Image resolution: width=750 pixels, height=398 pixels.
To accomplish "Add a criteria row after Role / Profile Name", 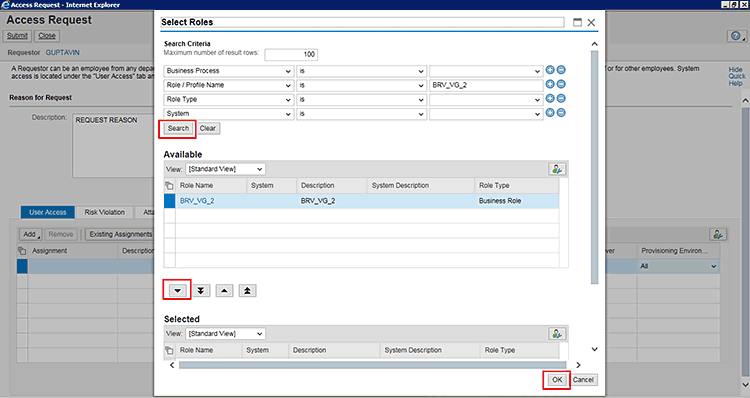I will click(x=550, y=84).
